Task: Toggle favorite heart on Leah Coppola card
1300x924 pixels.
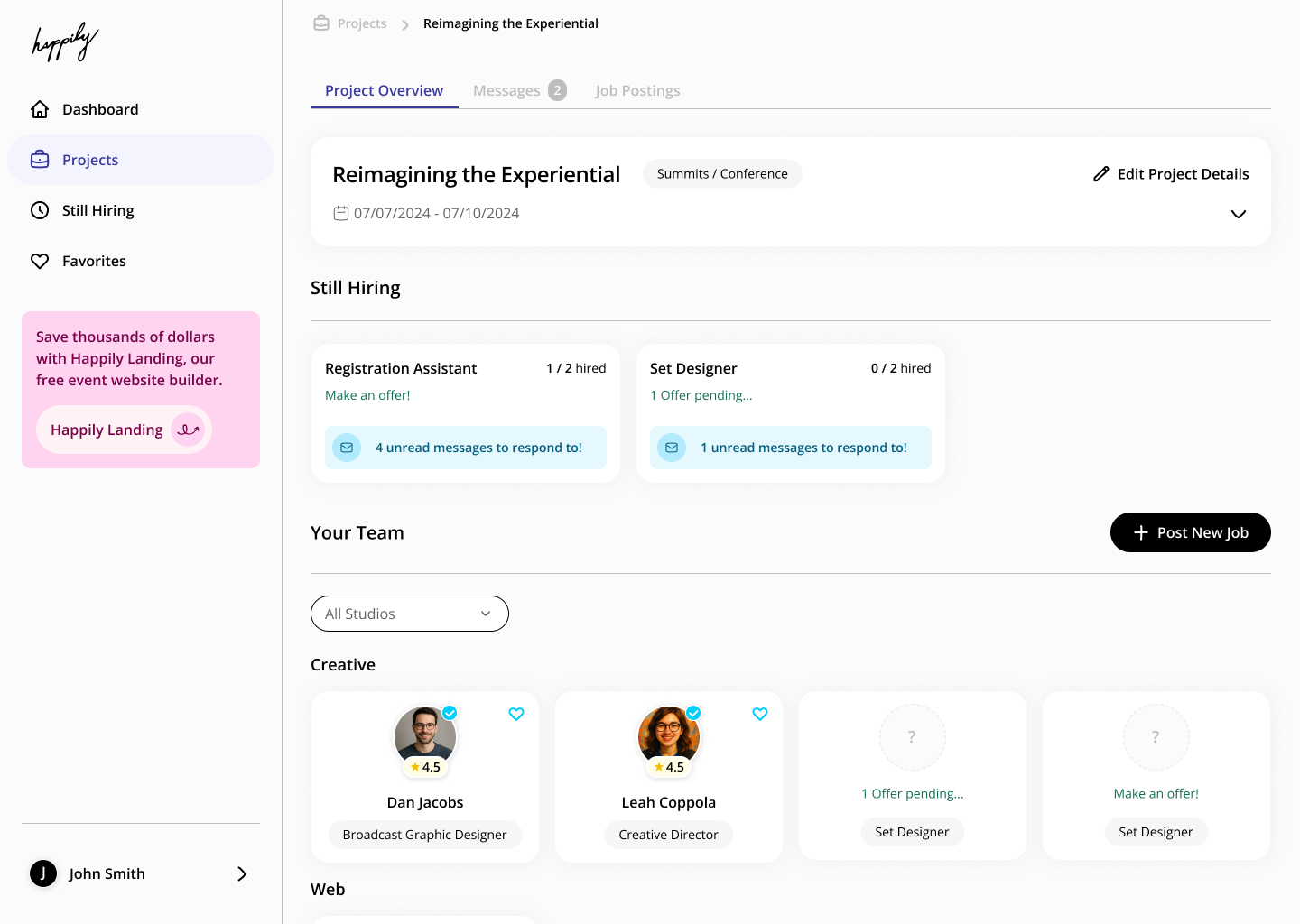Action: 760,714
